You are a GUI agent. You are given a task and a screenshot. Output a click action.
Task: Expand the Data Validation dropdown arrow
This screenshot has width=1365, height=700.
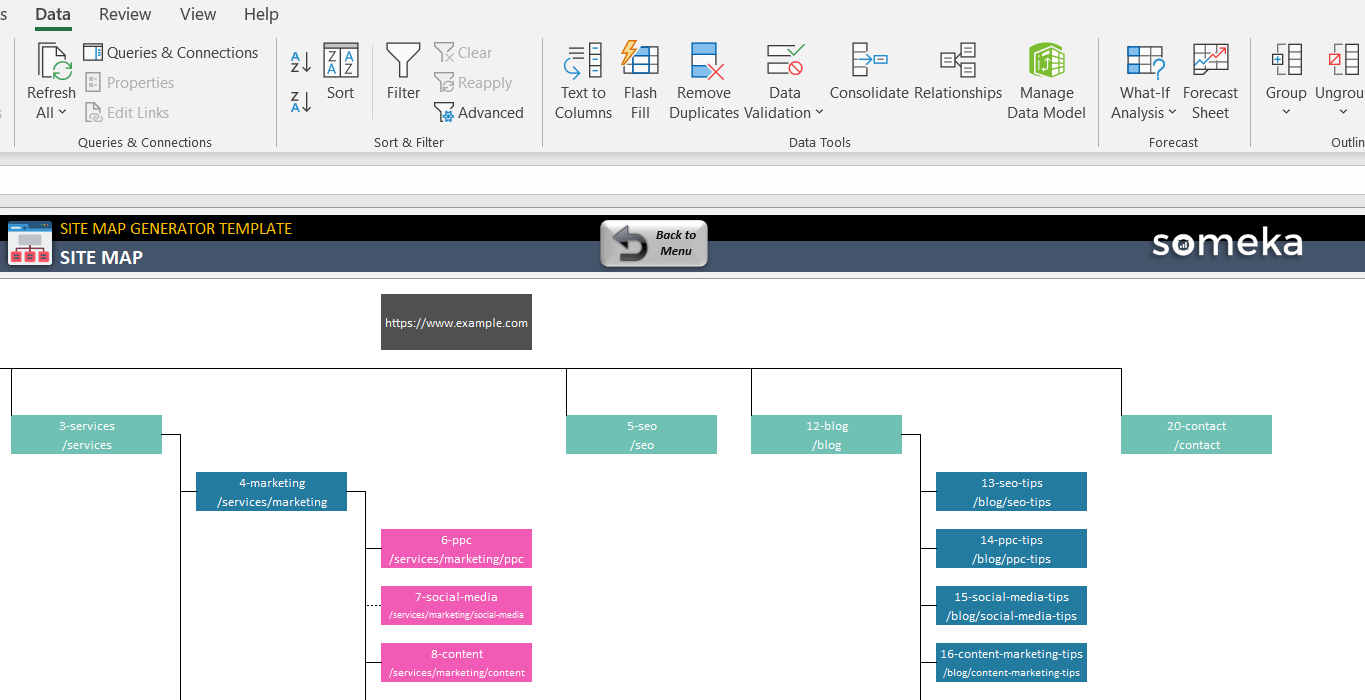tap(819, 113)
